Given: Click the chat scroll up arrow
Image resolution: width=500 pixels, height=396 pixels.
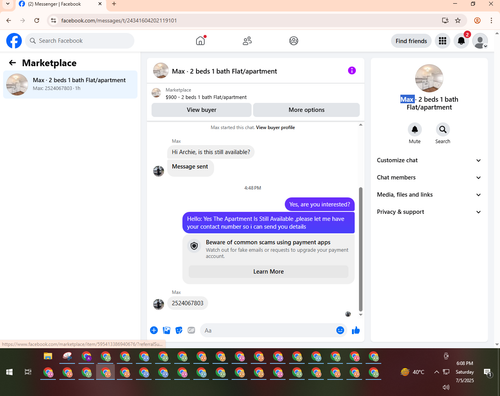Looking at the screenshot, I should (x=360, y=125).
